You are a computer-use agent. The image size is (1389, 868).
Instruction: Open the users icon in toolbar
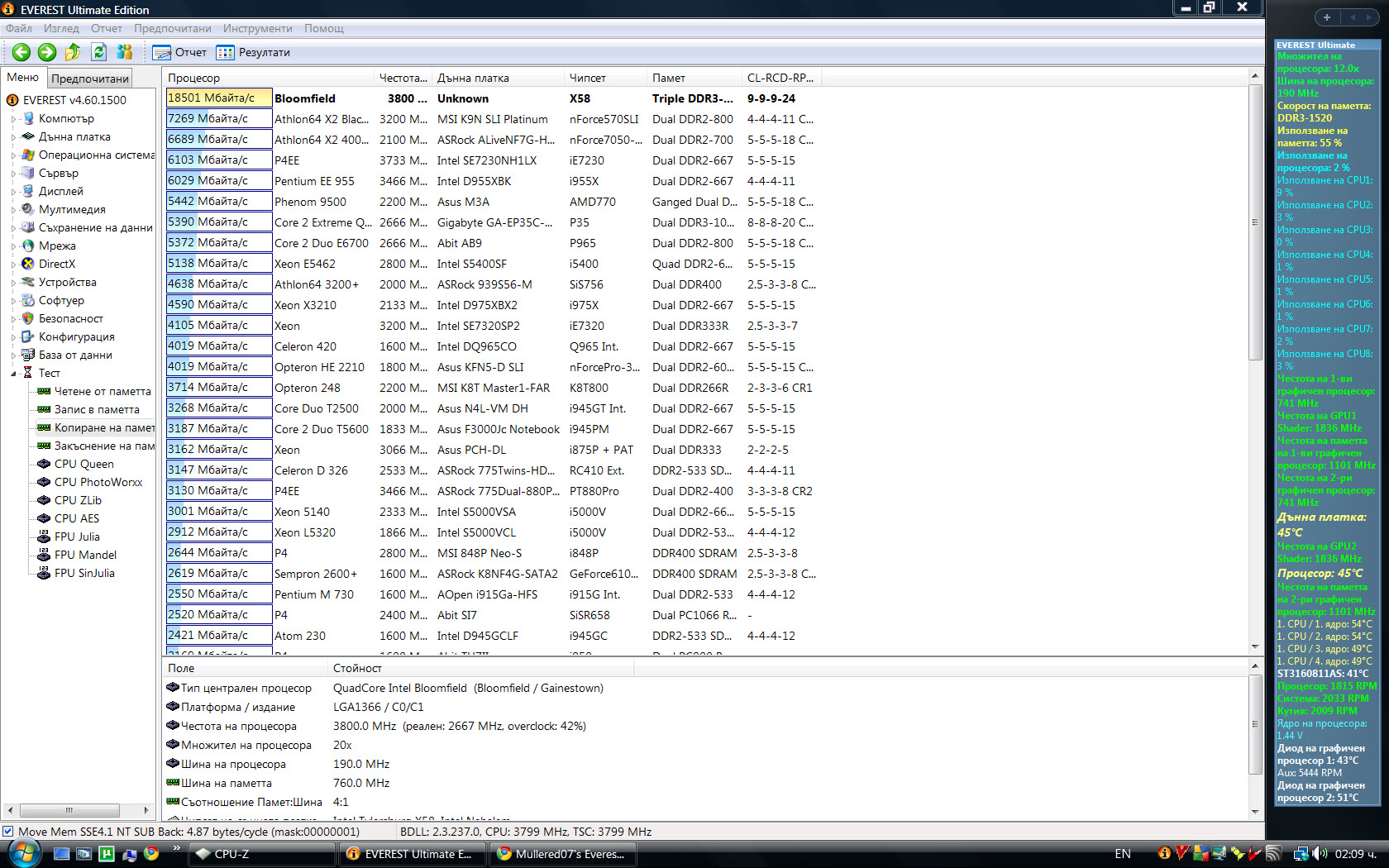(125, 52)
